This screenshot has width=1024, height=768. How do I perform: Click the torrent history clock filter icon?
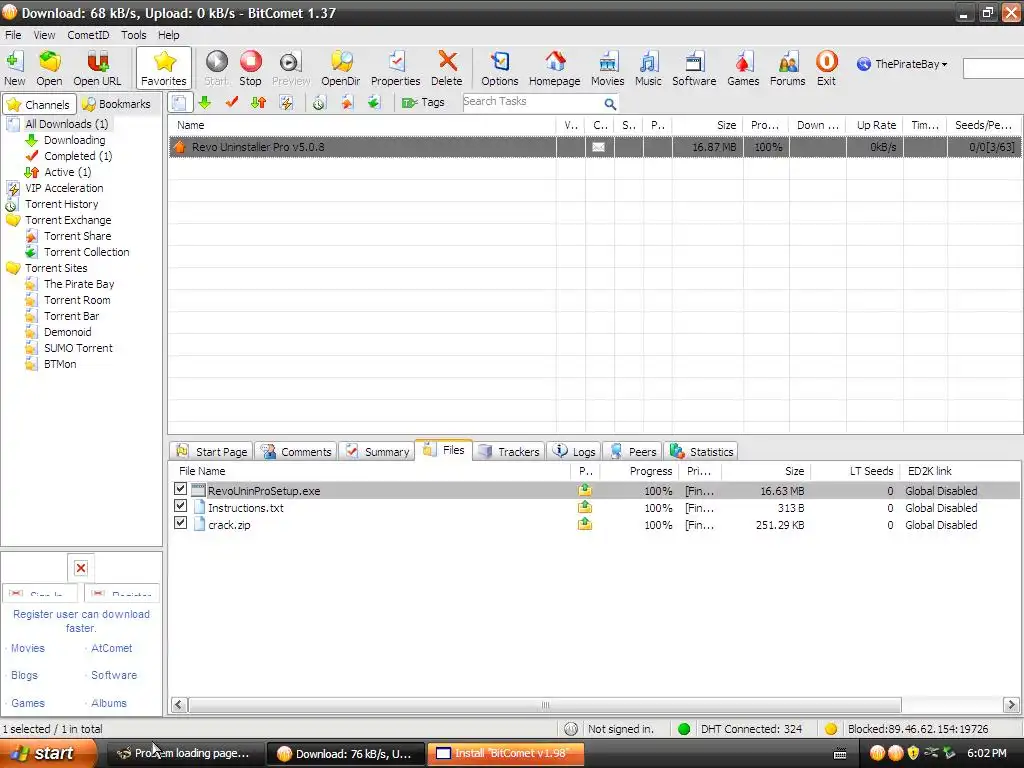coord(319,103)
